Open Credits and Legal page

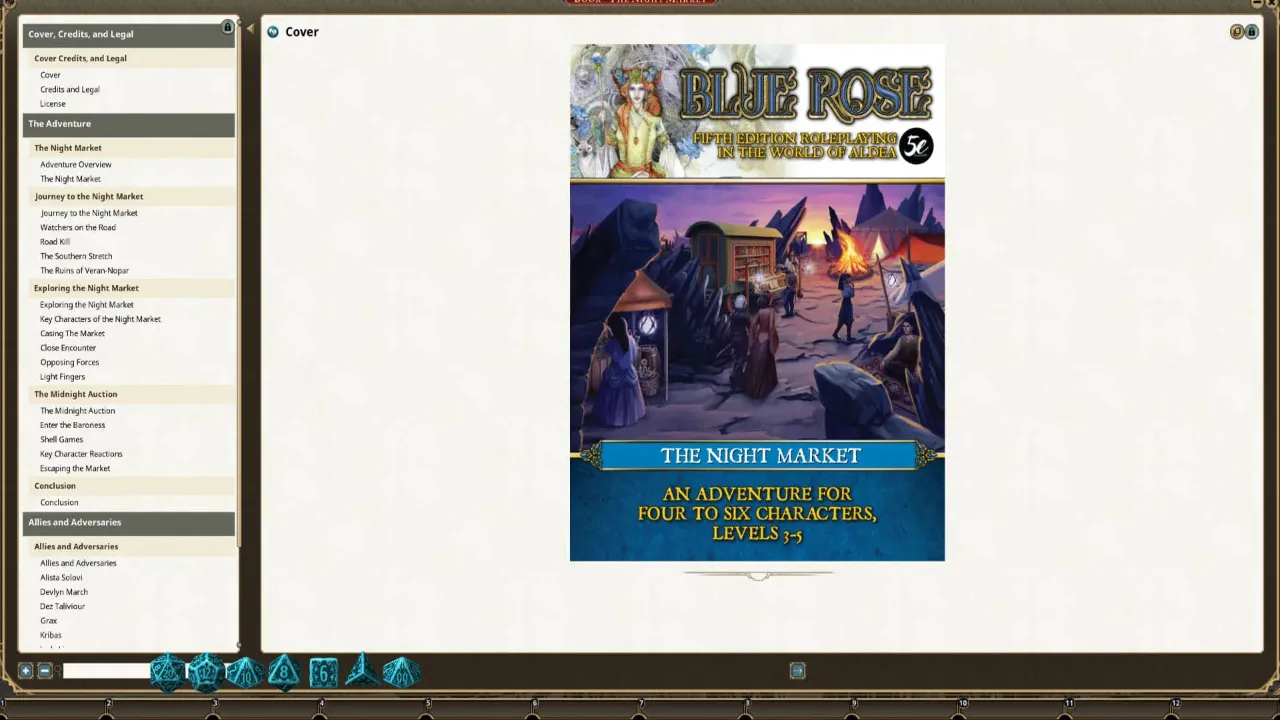[70, 90]
